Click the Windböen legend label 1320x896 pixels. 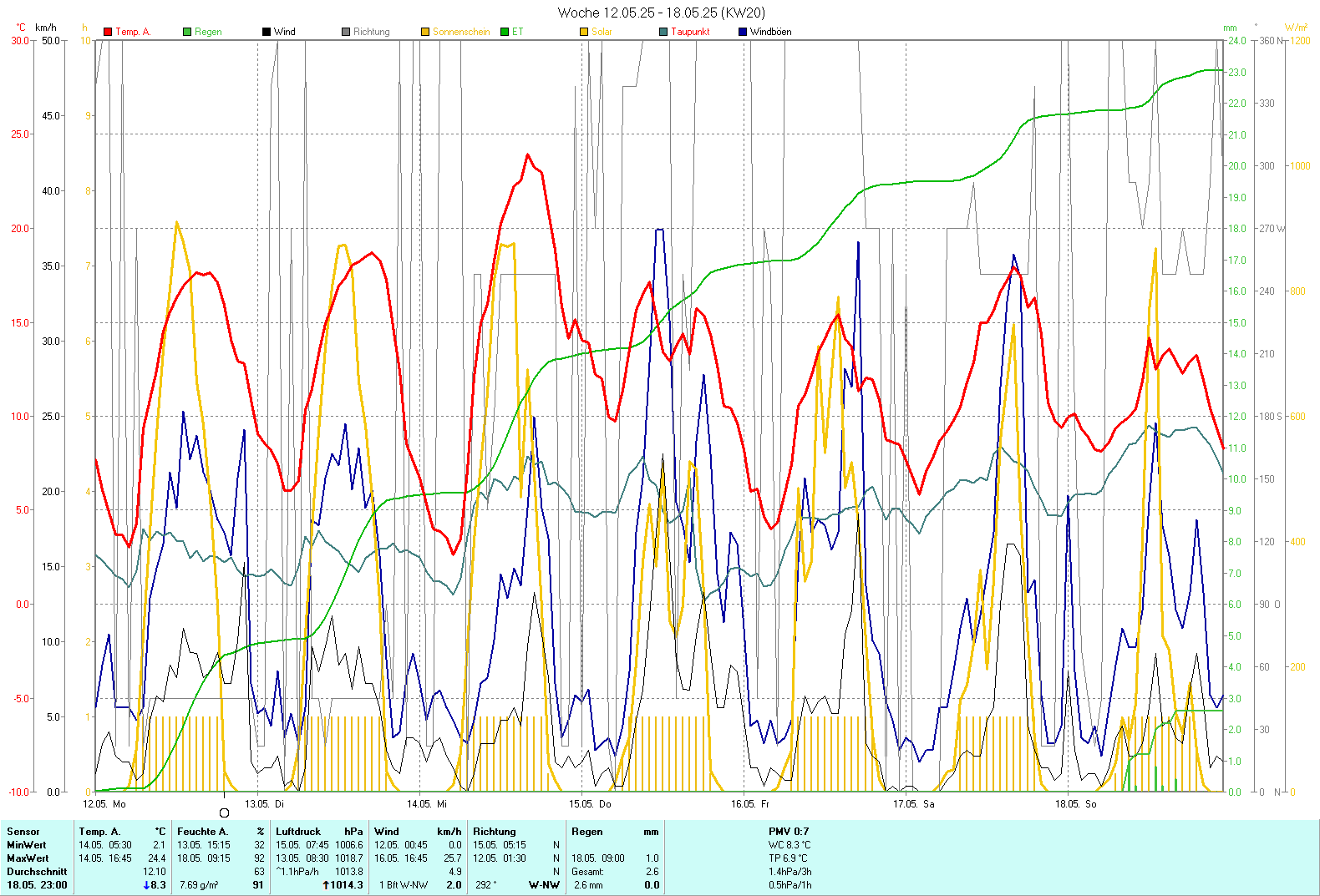pos(770,32)
